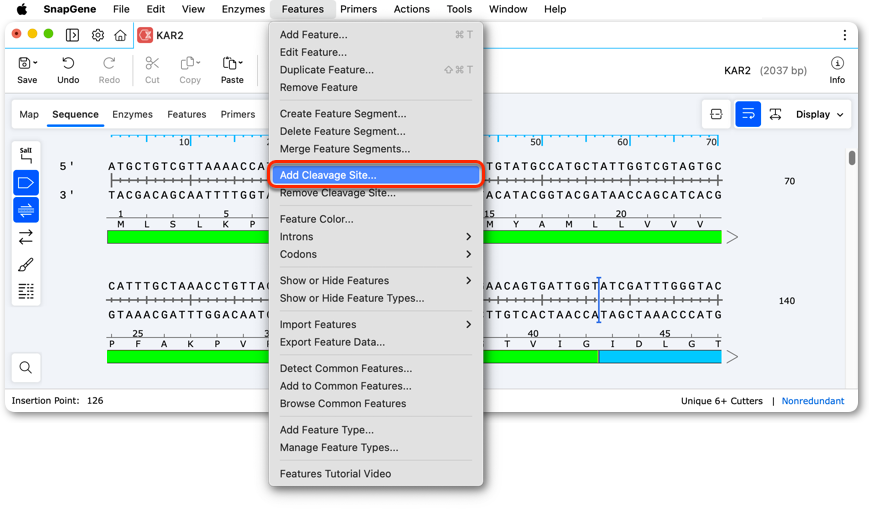The image size is (869, 519).
Task: Go to the home icon
Action: point(120,35)
